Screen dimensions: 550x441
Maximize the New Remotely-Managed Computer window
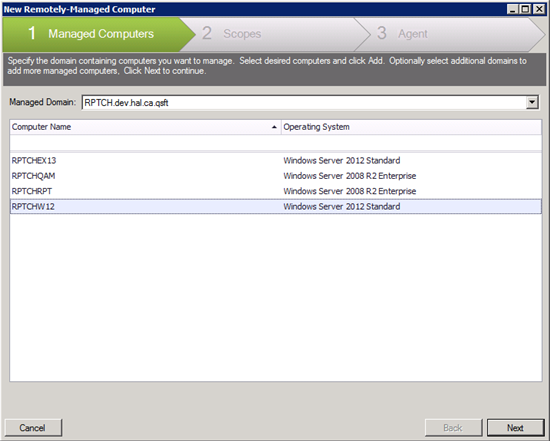[525, 9]
